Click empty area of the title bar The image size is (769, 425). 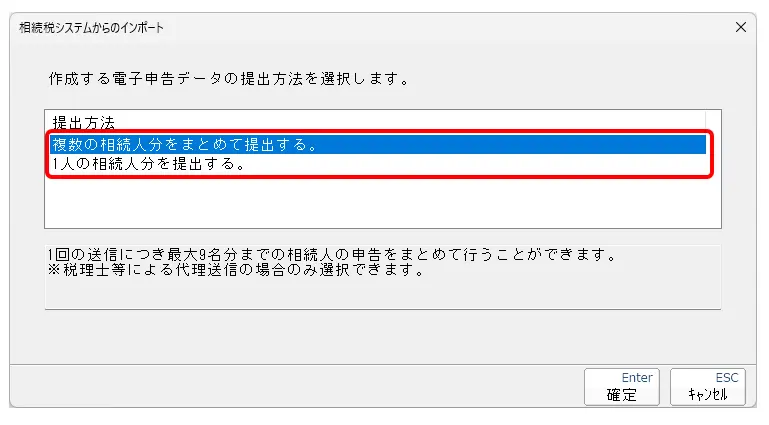(x=450, y=28)
